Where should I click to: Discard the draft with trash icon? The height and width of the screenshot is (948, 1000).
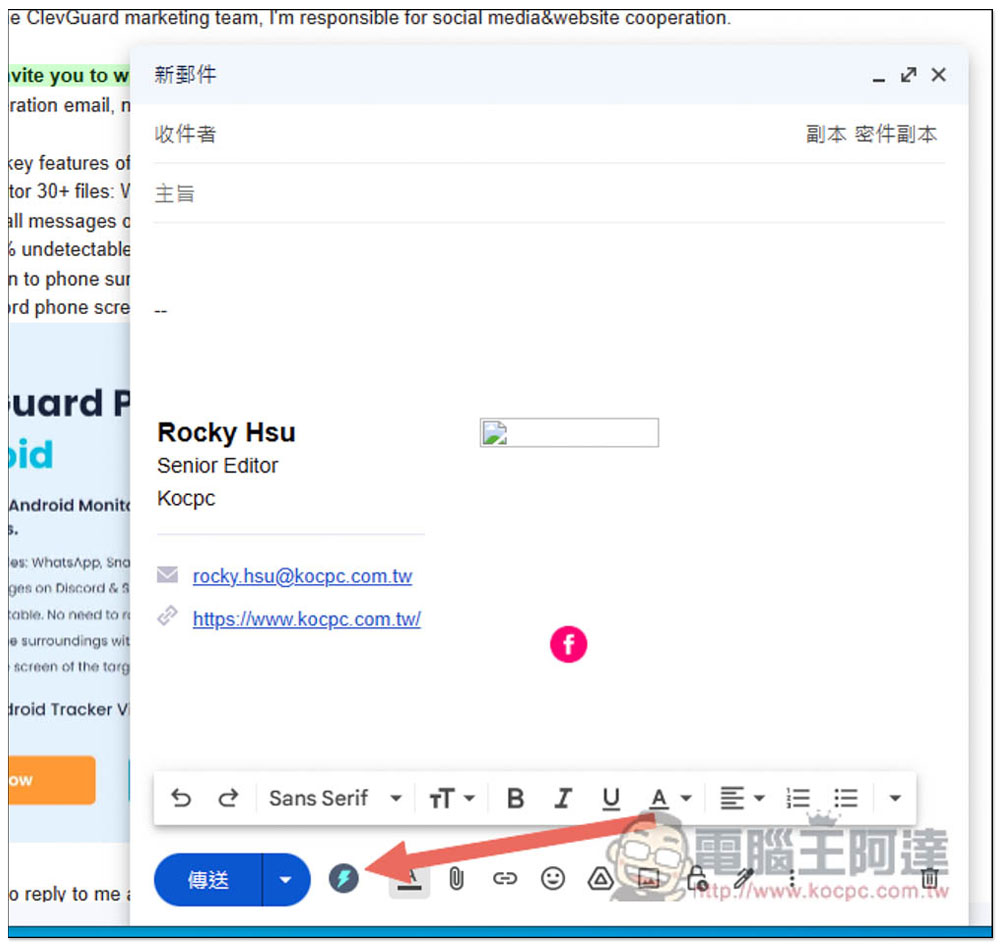(929, 879)
